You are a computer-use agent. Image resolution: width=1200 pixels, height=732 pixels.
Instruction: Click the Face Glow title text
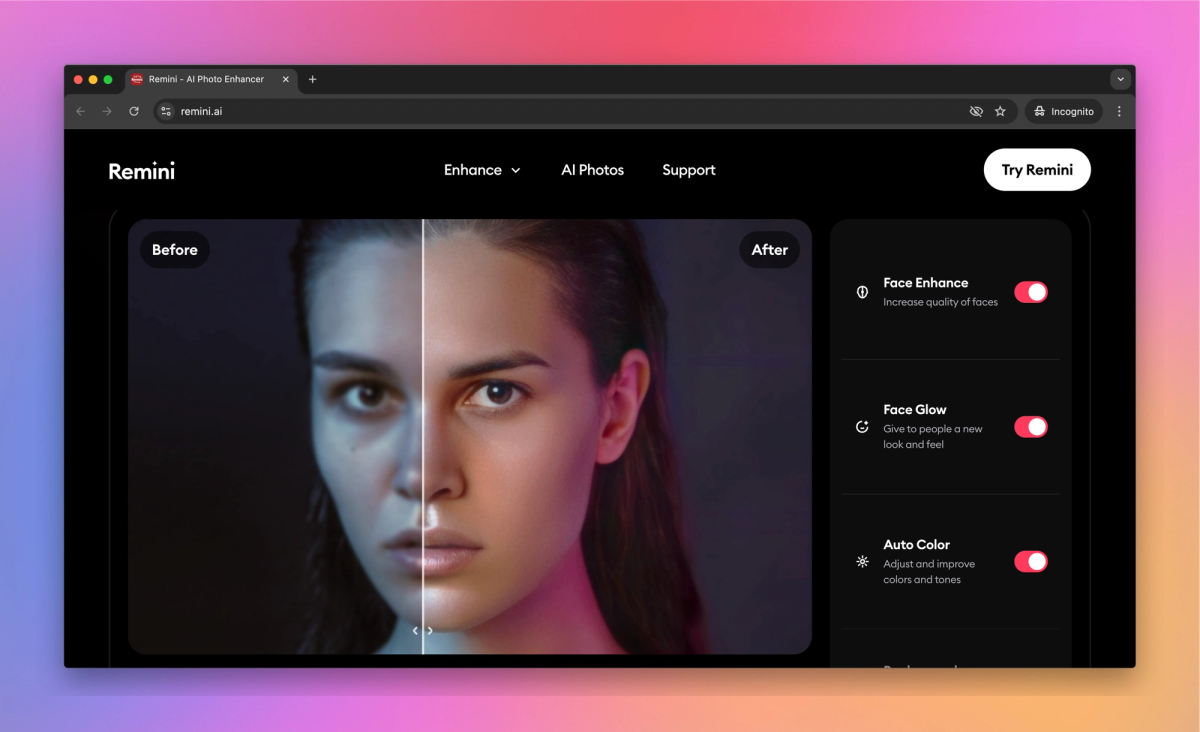(915, 410)
